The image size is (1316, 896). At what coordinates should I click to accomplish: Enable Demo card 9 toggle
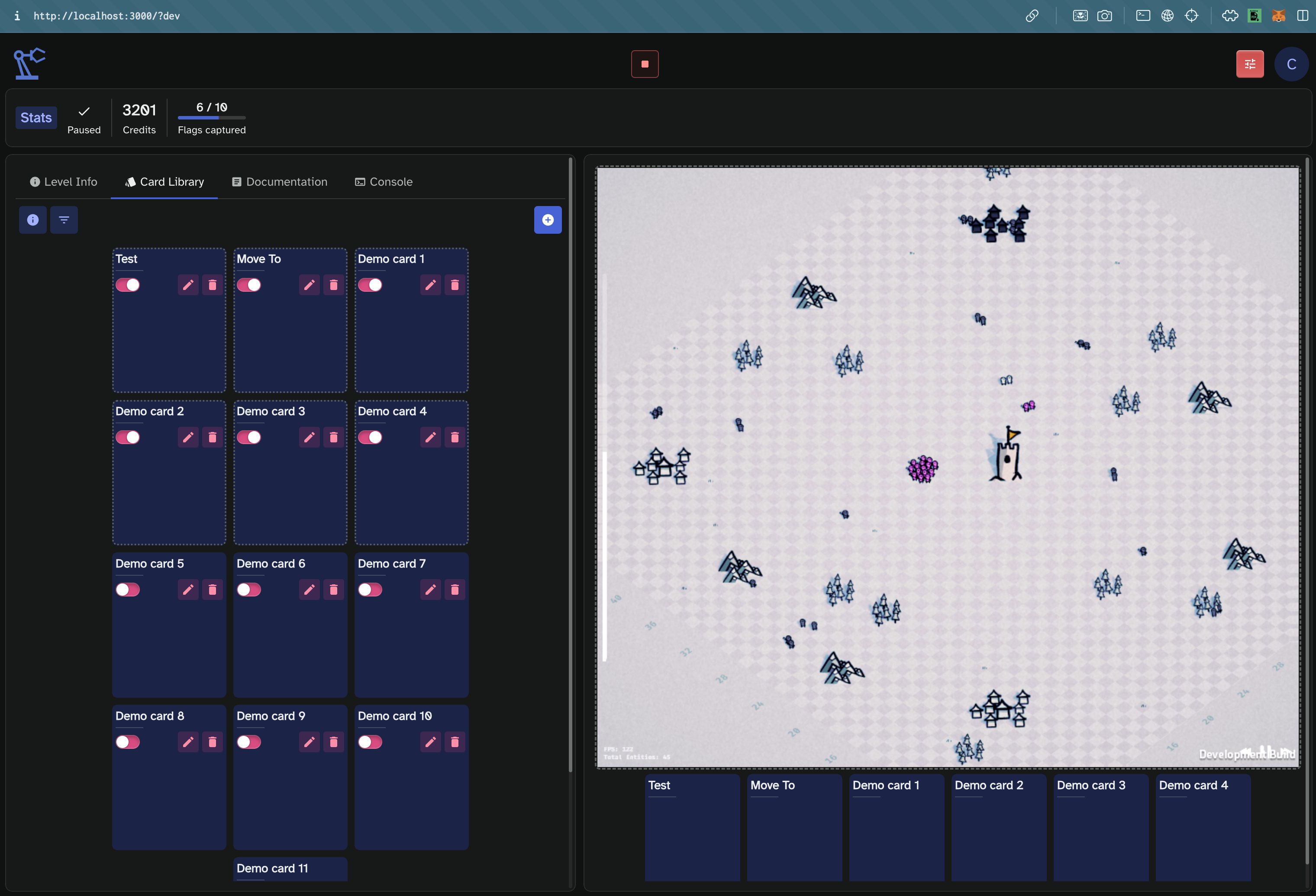tap(248, 742)
